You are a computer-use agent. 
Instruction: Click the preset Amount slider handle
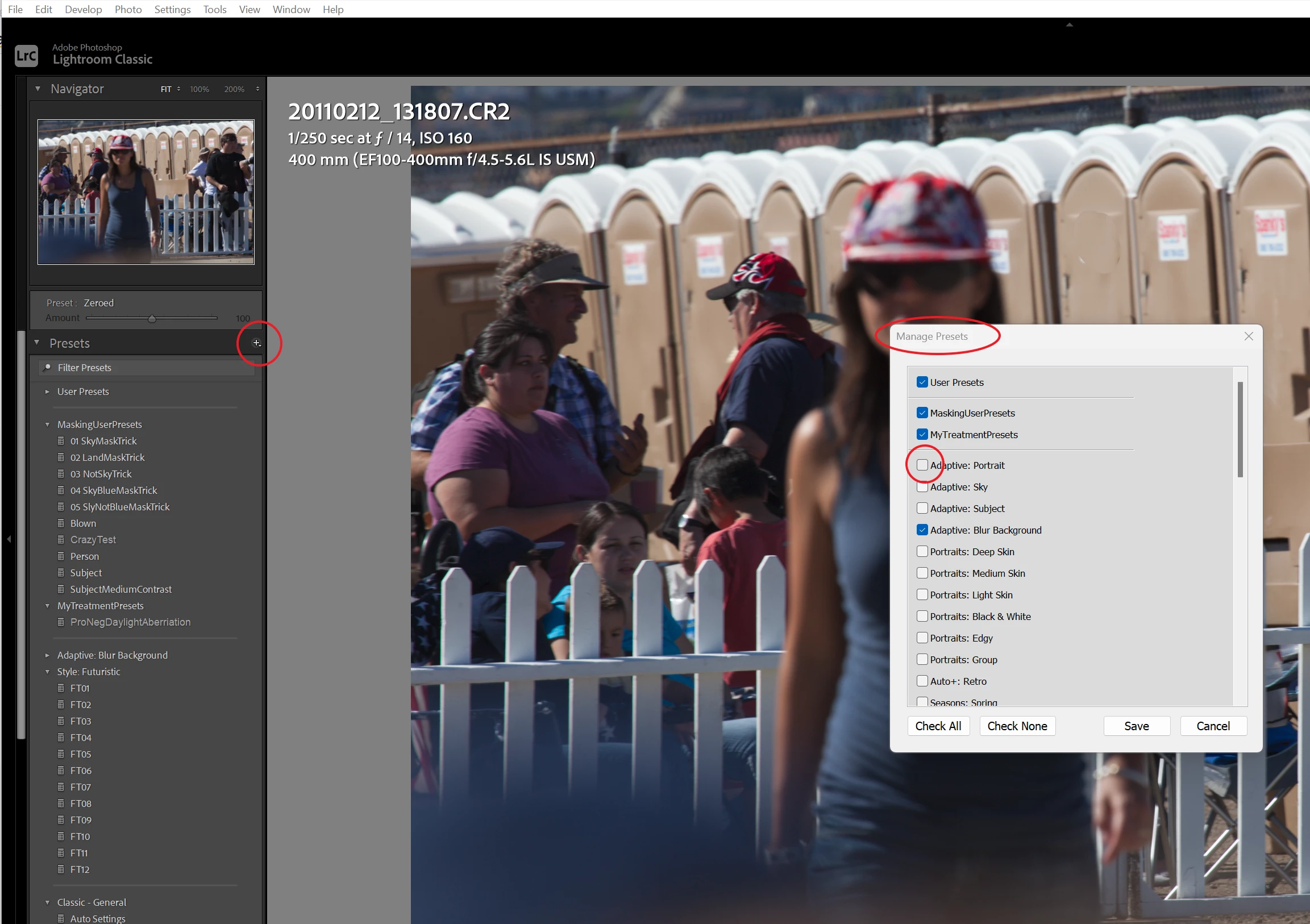click(152, 319)
